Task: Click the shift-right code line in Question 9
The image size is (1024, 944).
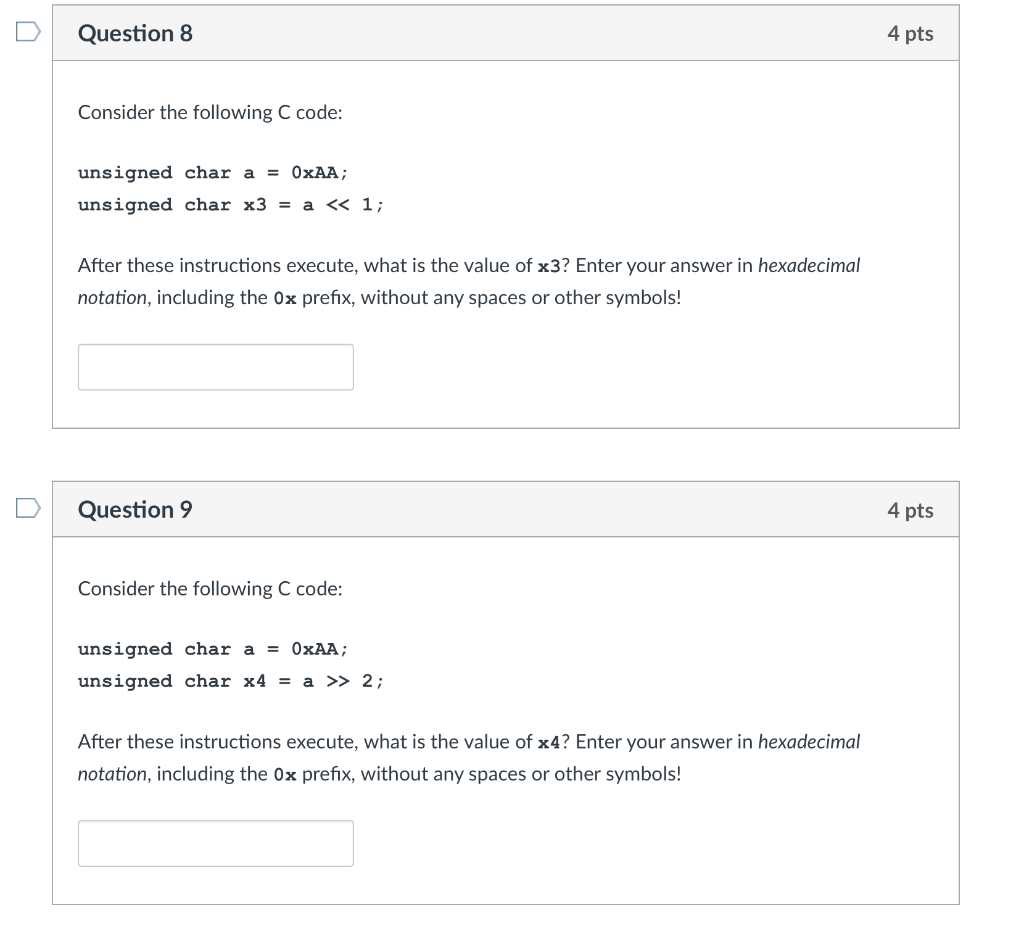Action: pyautogui.click(x=232, y=681)
